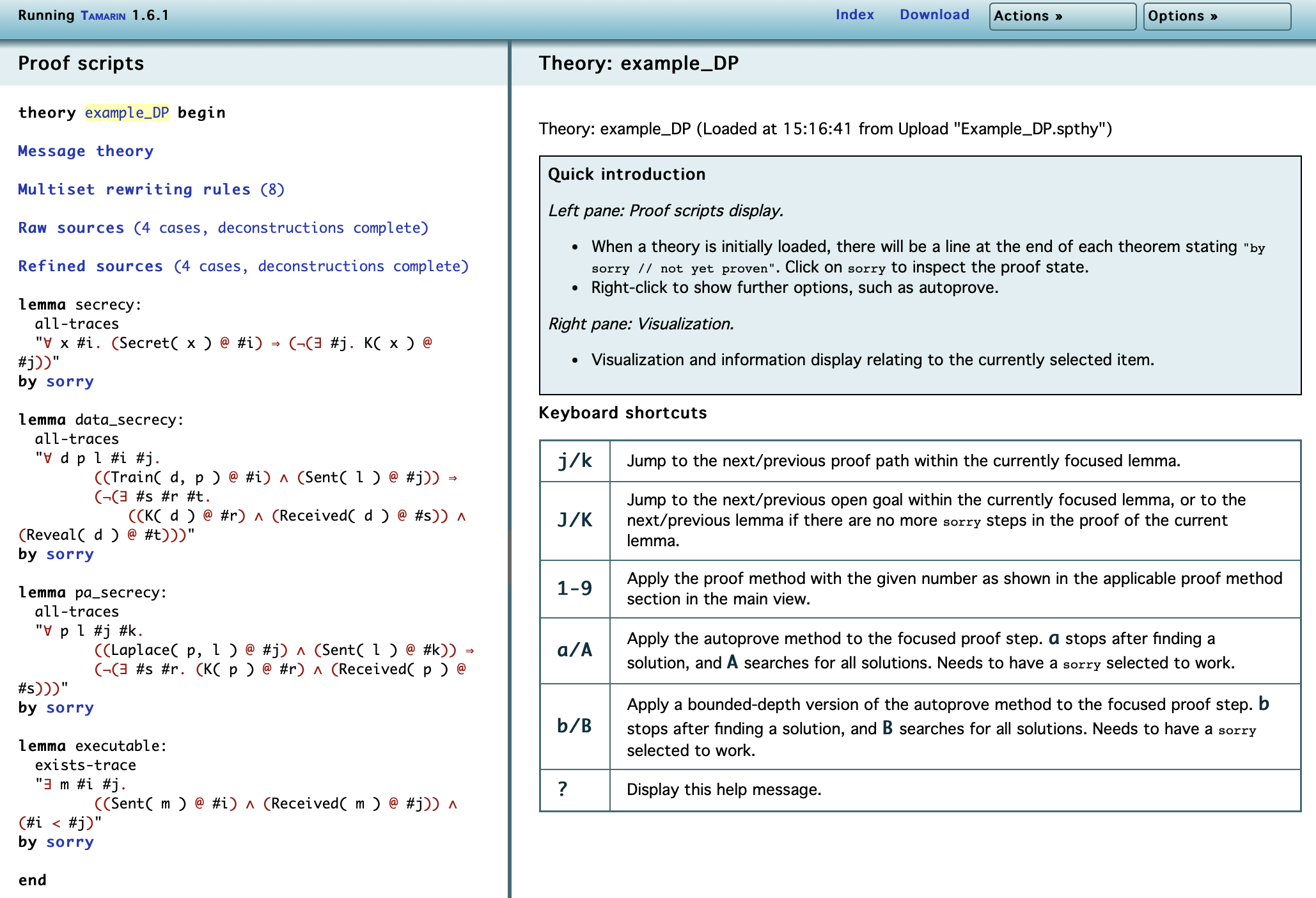Viewport: 1316px width, 898px height.
Task: Open Message theory section
Action: coord(86,151)
